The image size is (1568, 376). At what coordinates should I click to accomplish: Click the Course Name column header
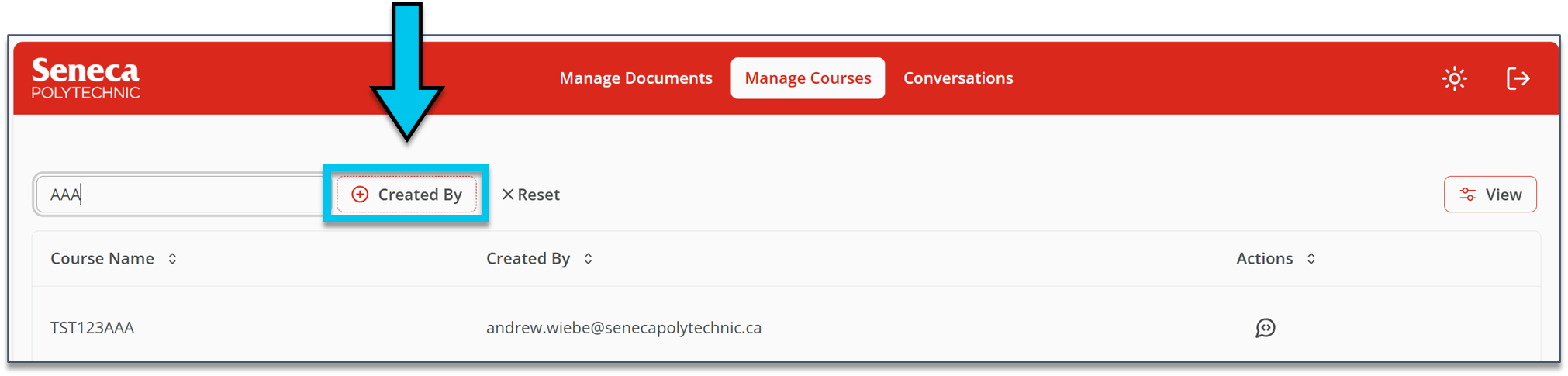click(x=102, y=259)
